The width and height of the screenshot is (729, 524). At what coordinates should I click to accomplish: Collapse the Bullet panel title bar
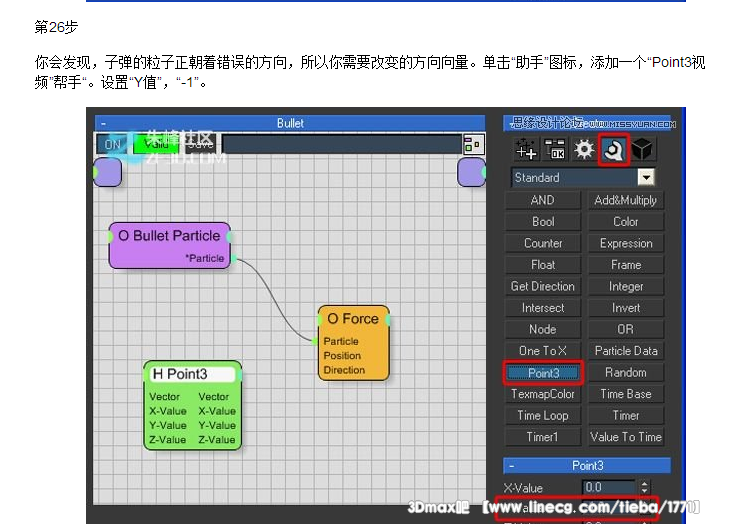[x=290, y=123]
